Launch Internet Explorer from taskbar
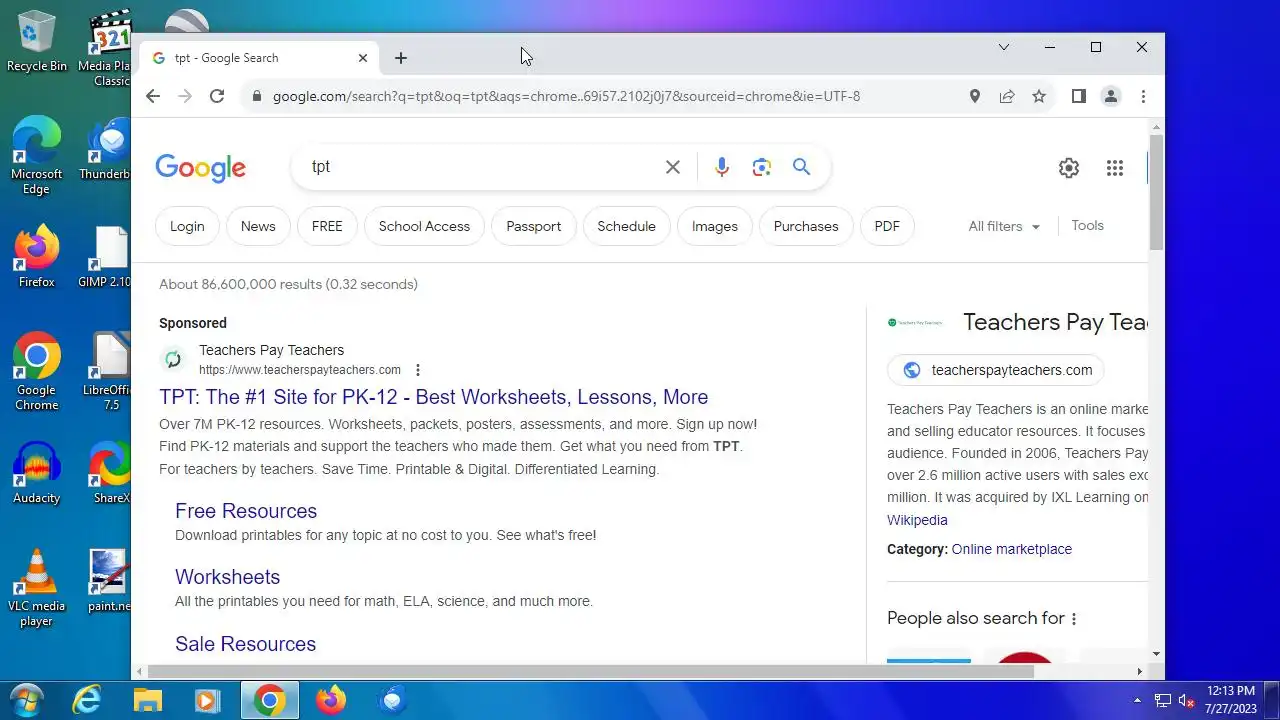This screenshot has height=720, width=1280. point(87,701)
